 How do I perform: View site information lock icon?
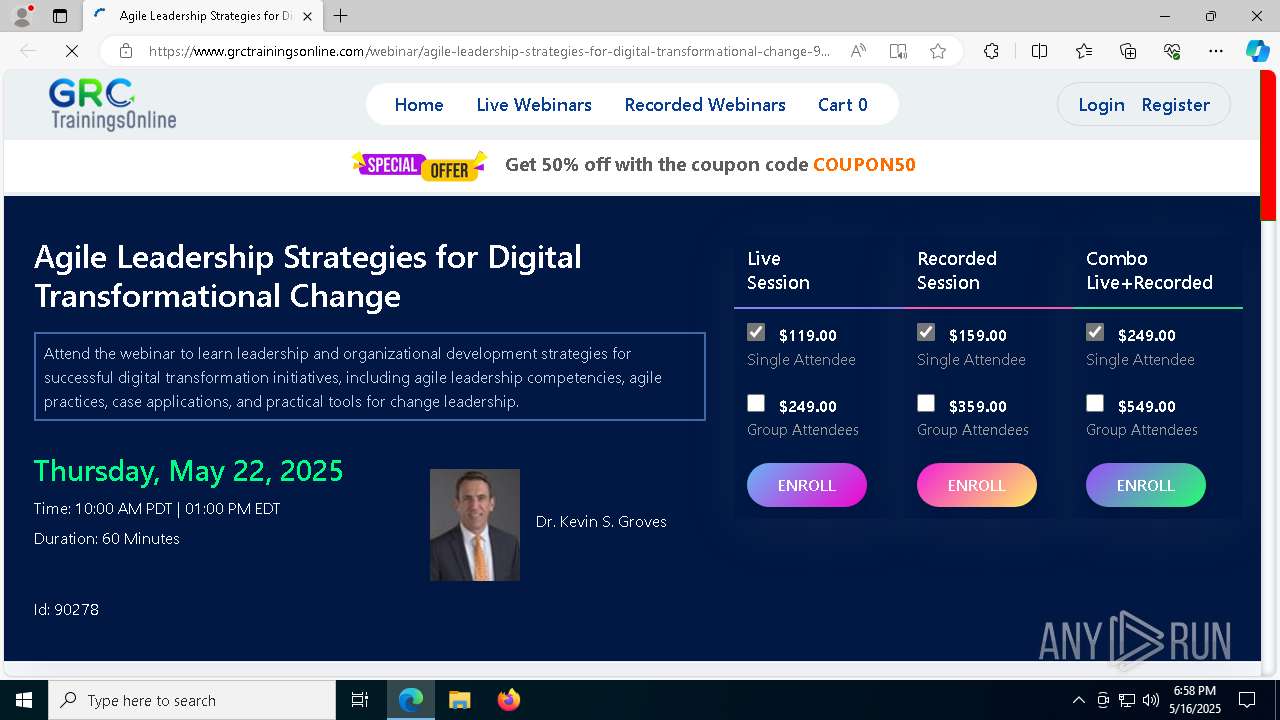[x=125, y=51]
